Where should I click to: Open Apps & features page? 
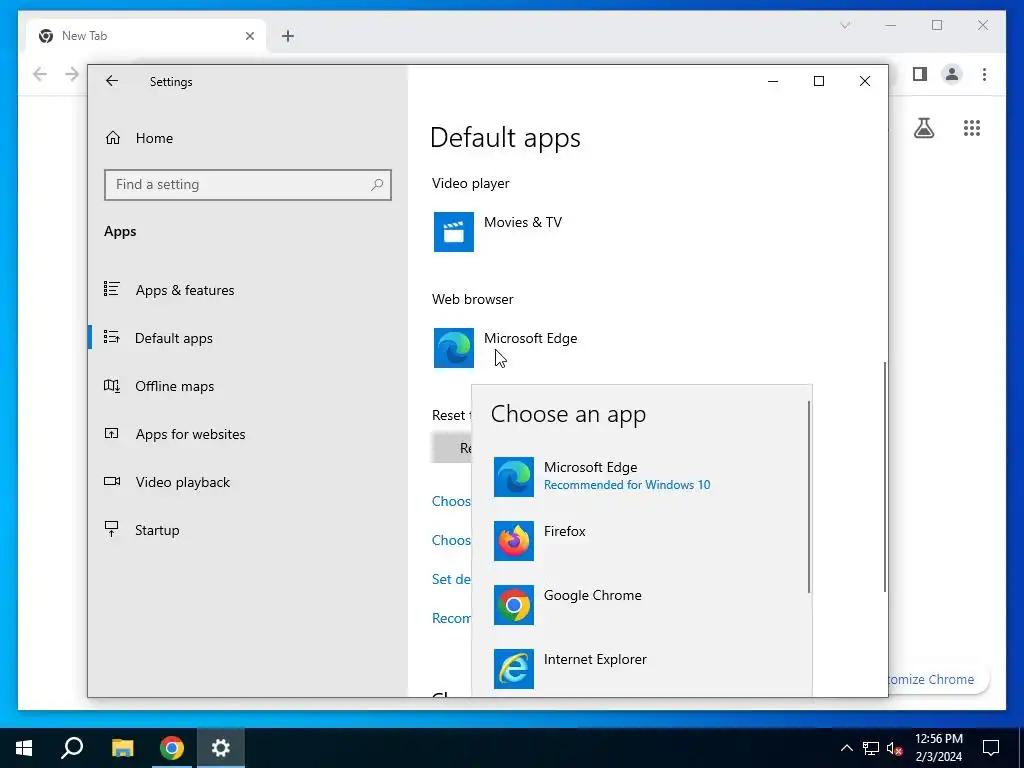click(x=185, y=290)
